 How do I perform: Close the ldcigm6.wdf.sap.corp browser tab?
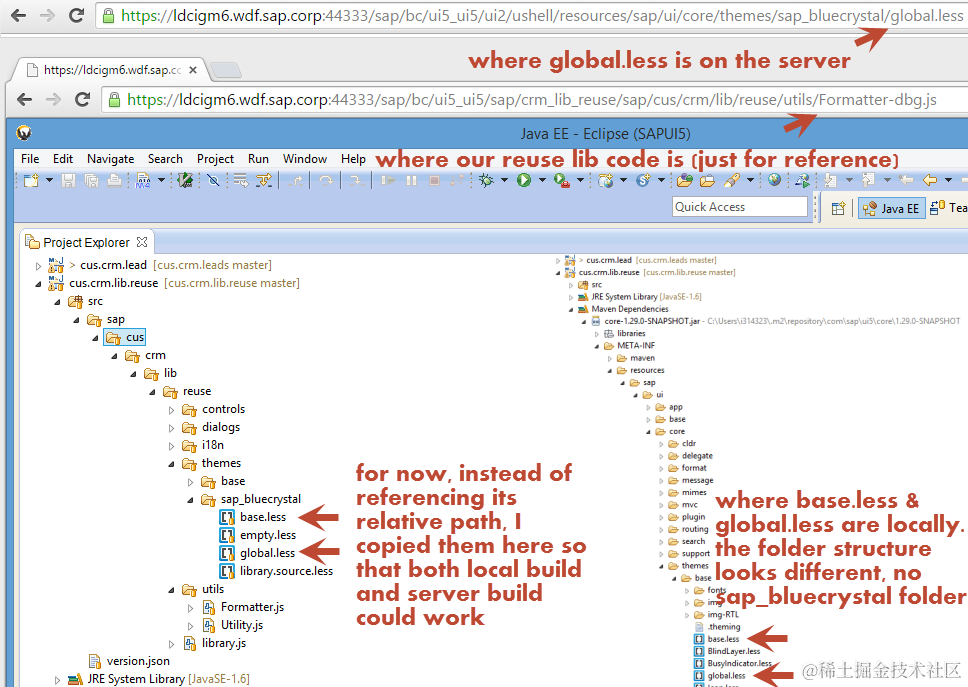pos(193,70)
